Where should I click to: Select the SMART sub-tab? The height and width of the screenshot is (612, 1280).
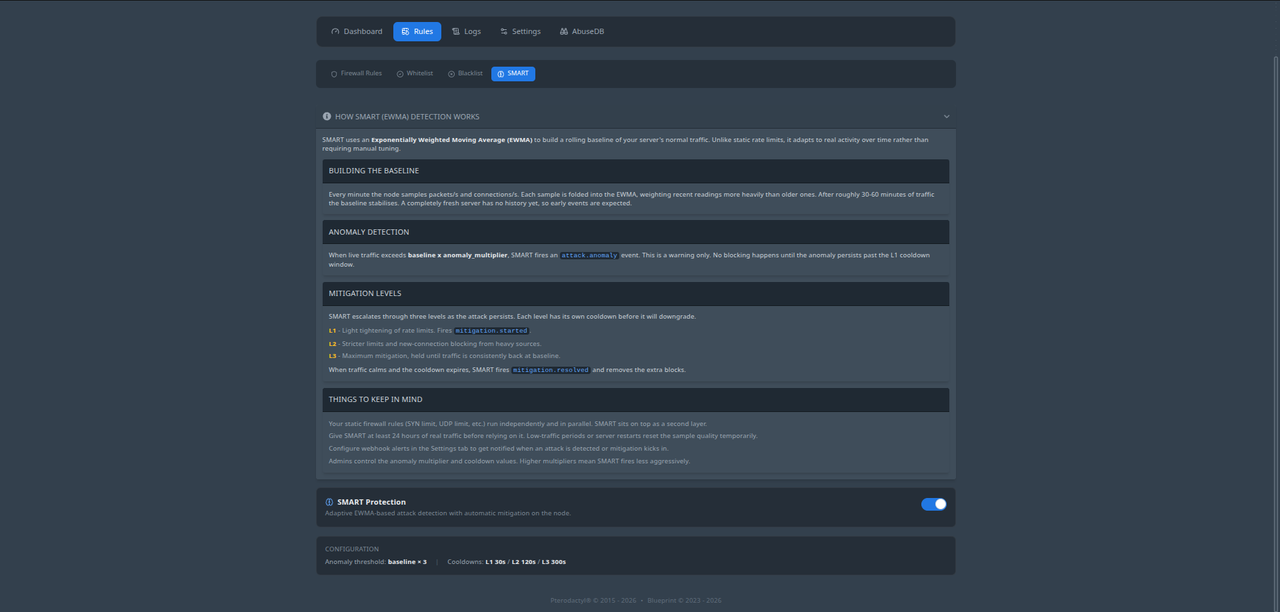coord(513,74)
